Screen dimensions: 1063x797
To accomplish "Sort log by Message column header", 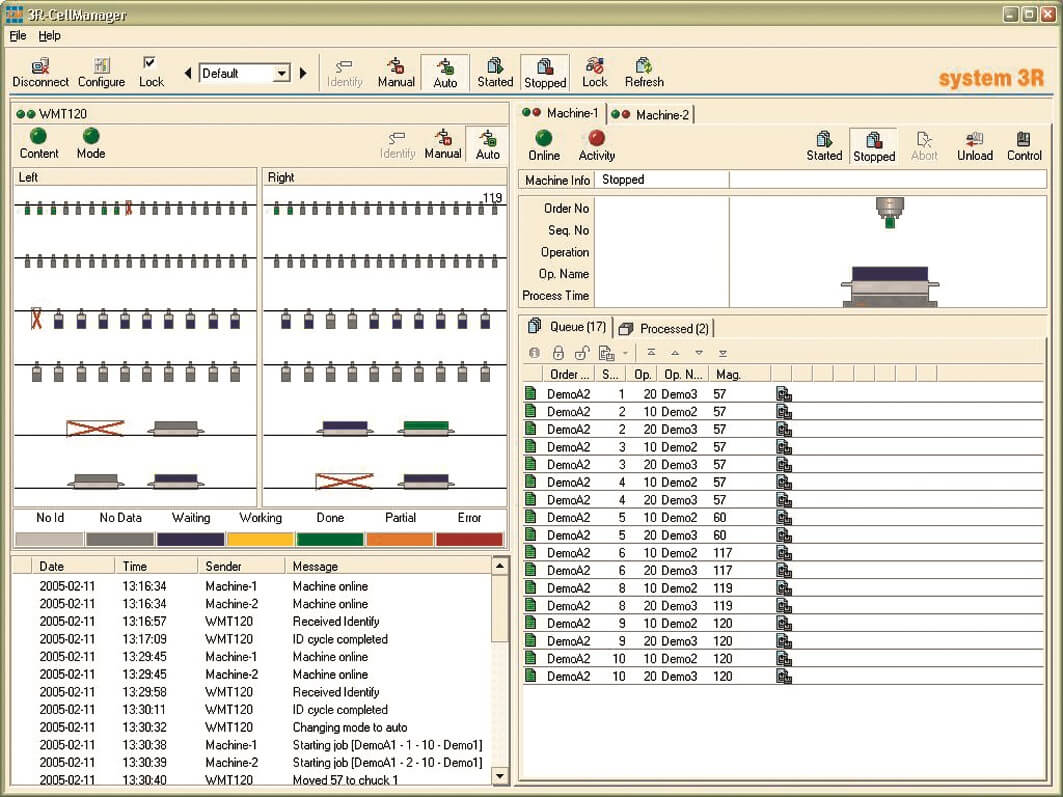I will tap(388, 566).
